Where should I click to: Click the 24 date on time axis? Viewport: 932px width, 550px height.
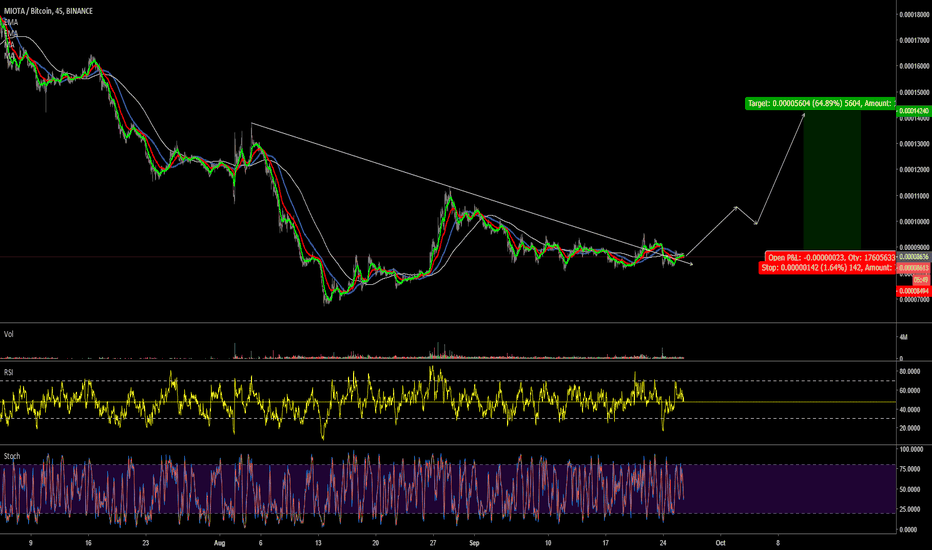click(663, 543)
